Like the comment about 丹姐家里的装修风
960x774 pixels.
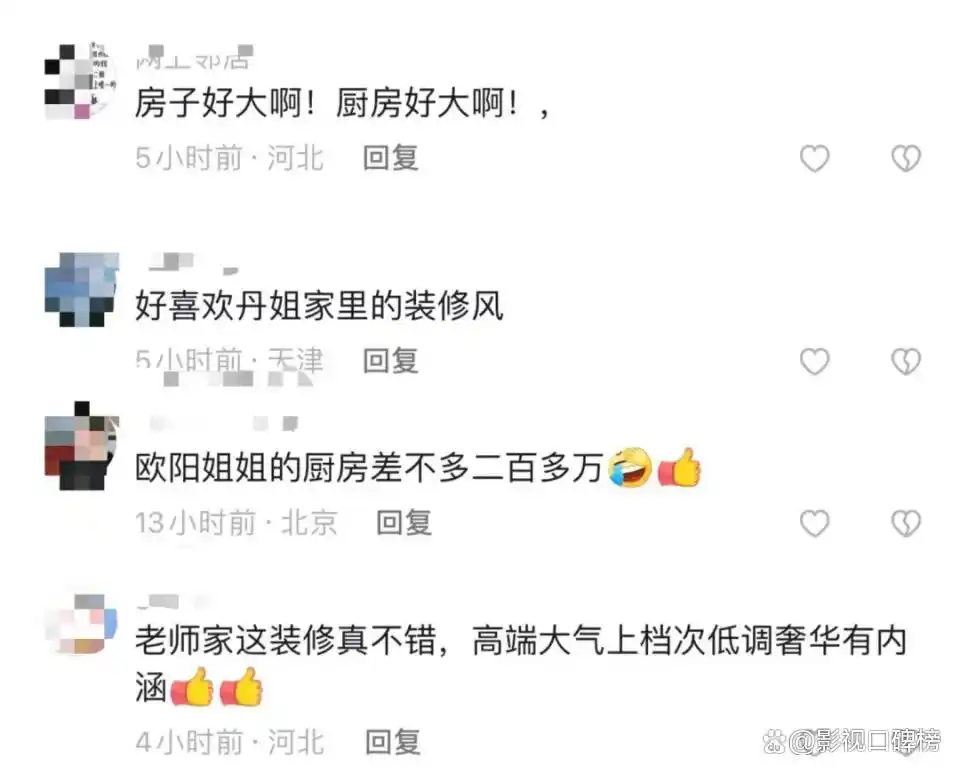pyautogui.click(x=814, y=361)
